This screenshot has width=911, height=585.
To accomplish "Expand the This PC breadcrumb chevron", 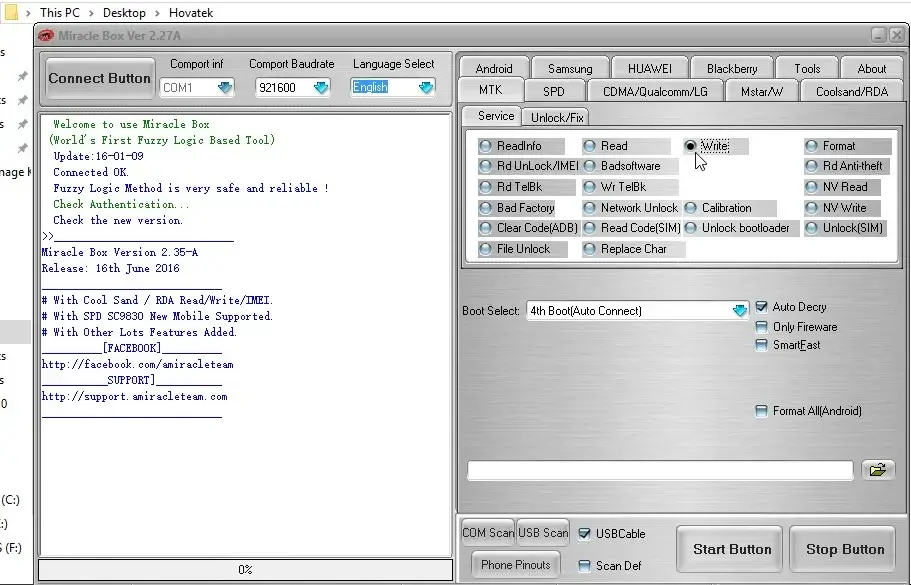I will 92,13.
